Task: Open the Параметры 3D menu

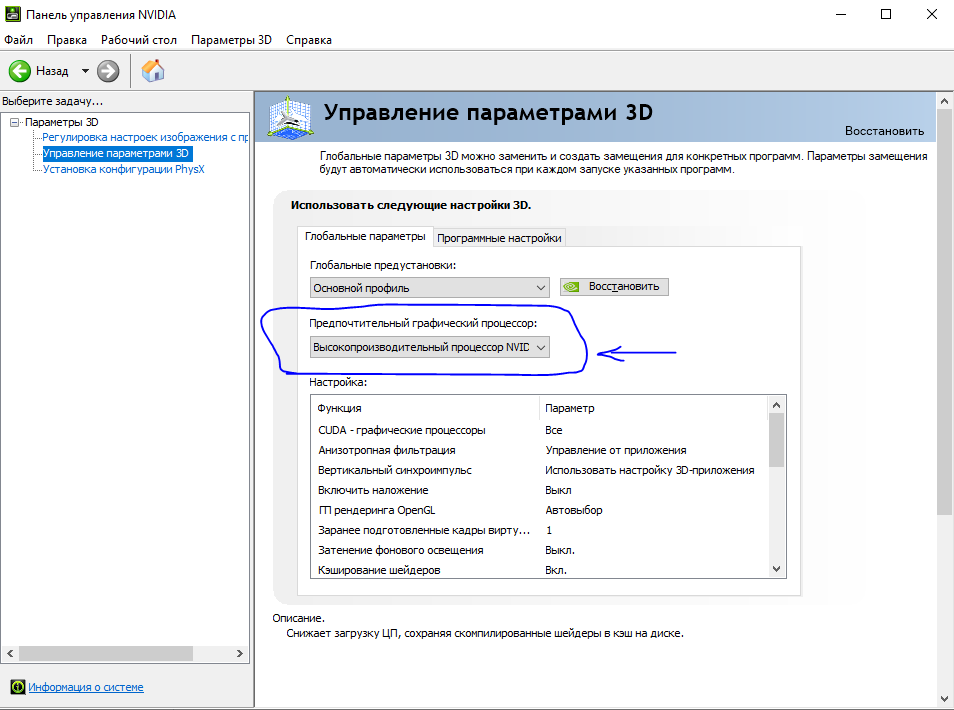Action: pyautogui.click(x=231, y=40)
